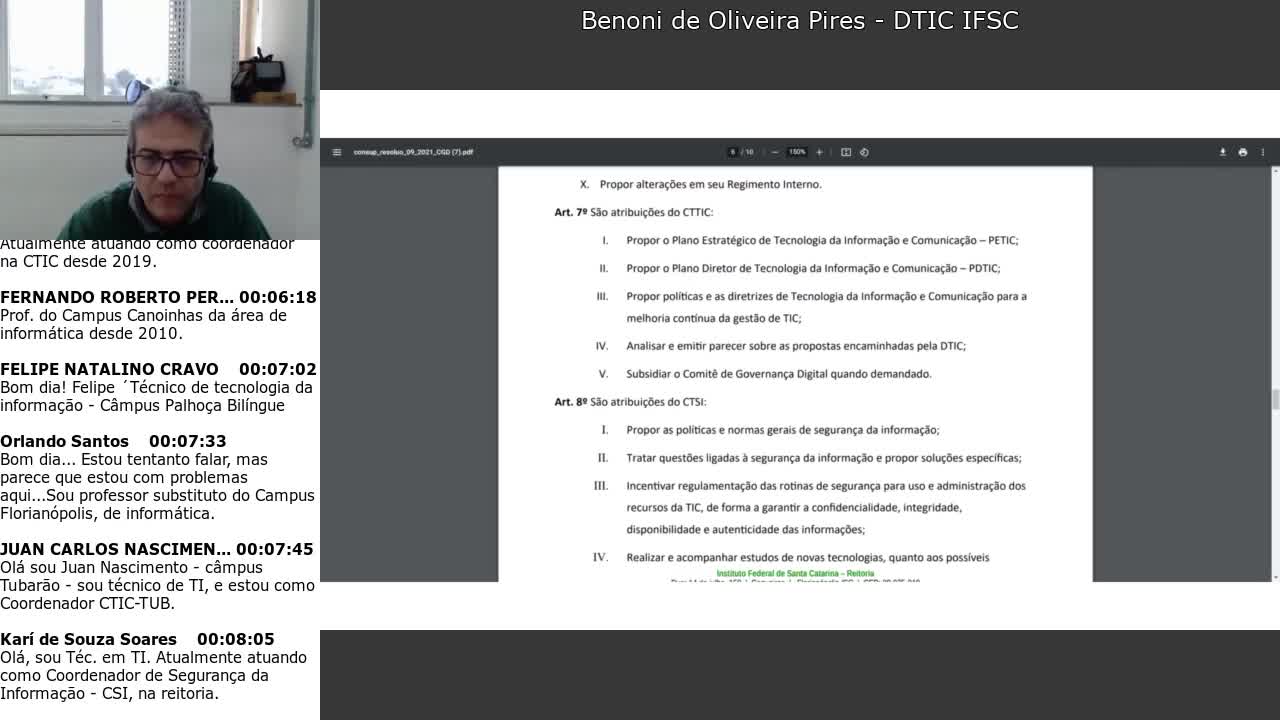The width and height of the screenshot is (1280, 720).
Task: Click the line Realizar e acompanhar estudos
Action: coord(808,557)
